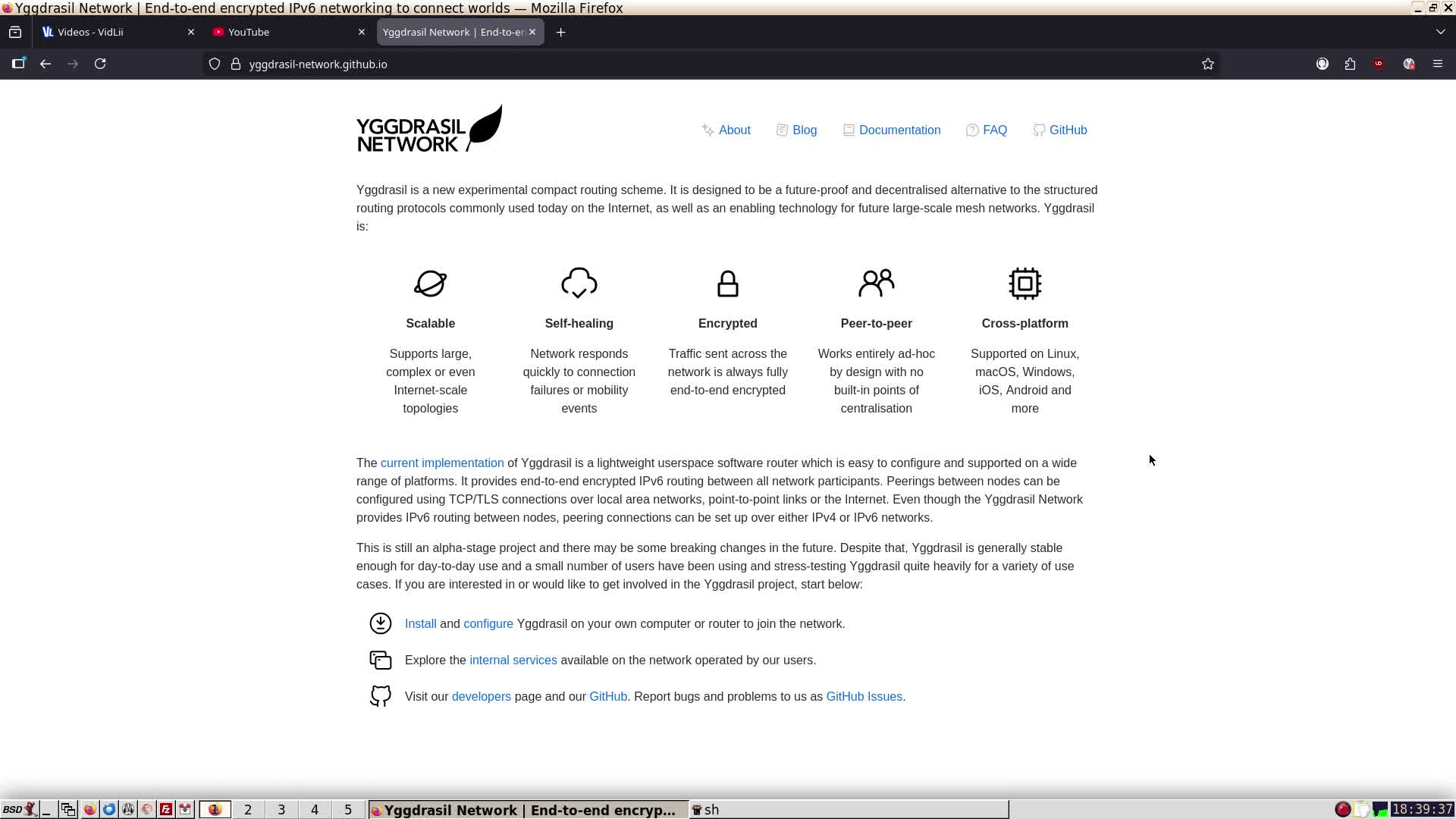1456x819 pixels.
Task: Open a new tab with plus button
Action: [560, 32]
